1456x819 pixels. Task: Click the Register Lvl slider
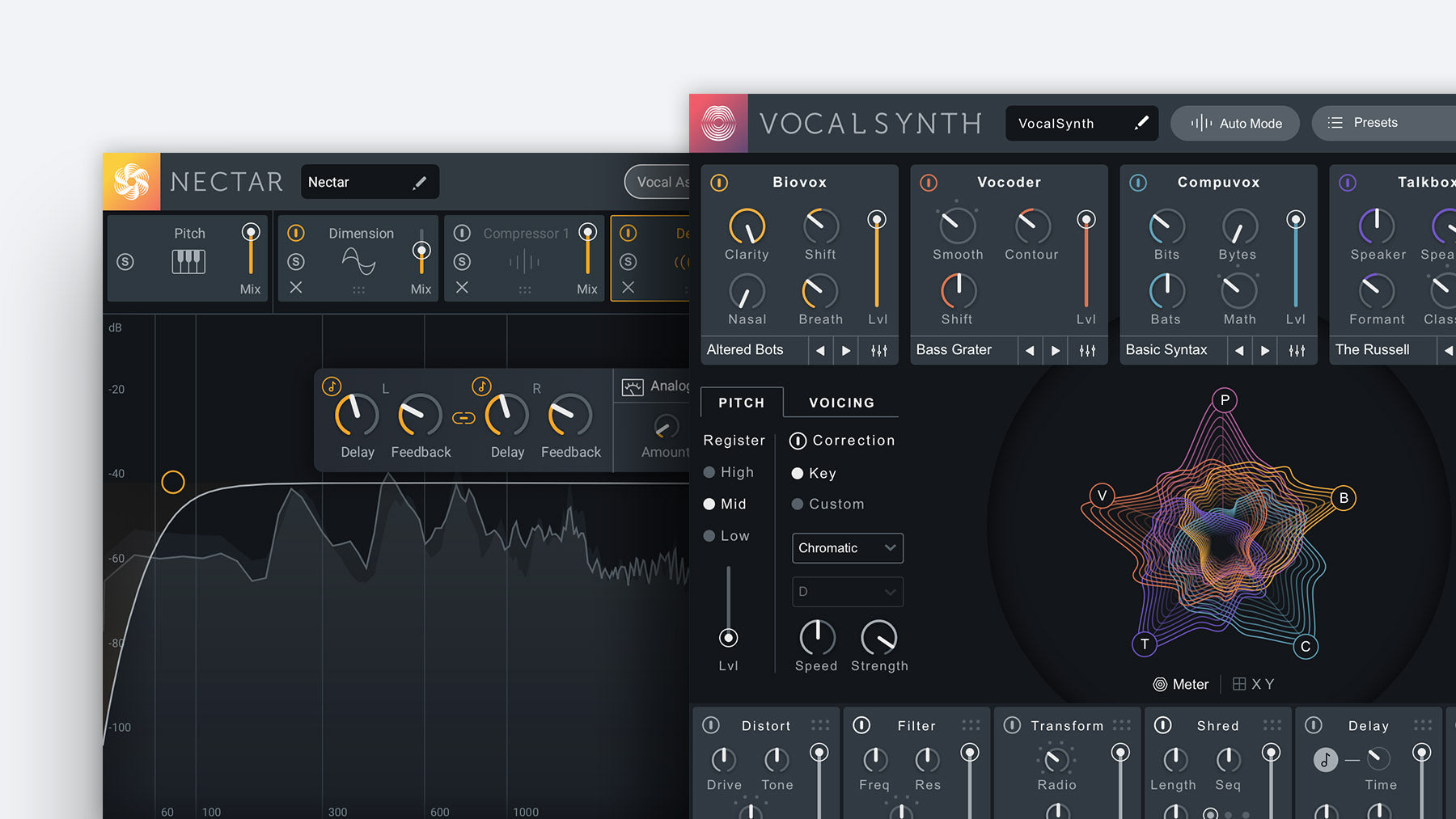728,606
